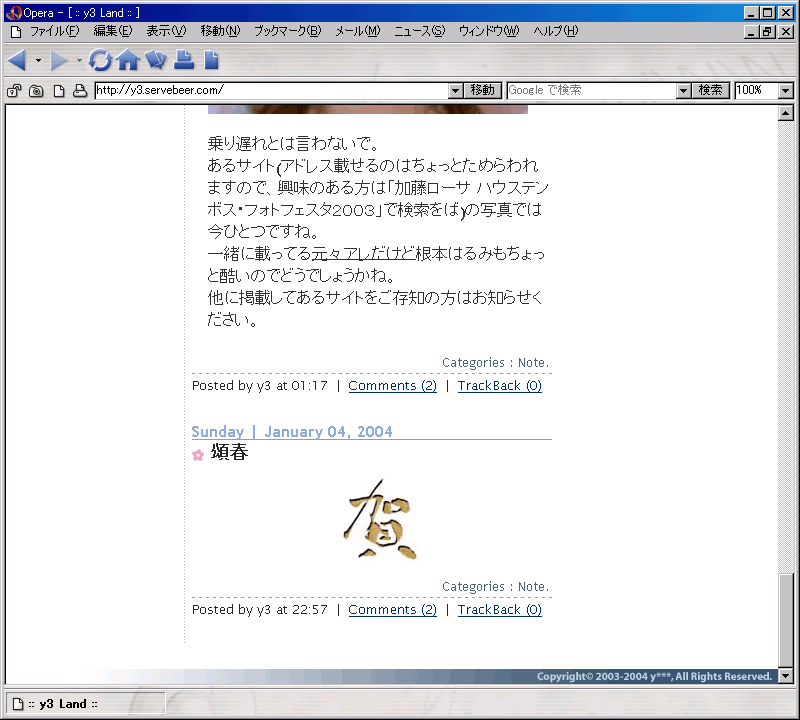Click the page icon on y3 Land tab
Image resolution: width=800 pixels, height=720 pixels.
click(18, 704)
